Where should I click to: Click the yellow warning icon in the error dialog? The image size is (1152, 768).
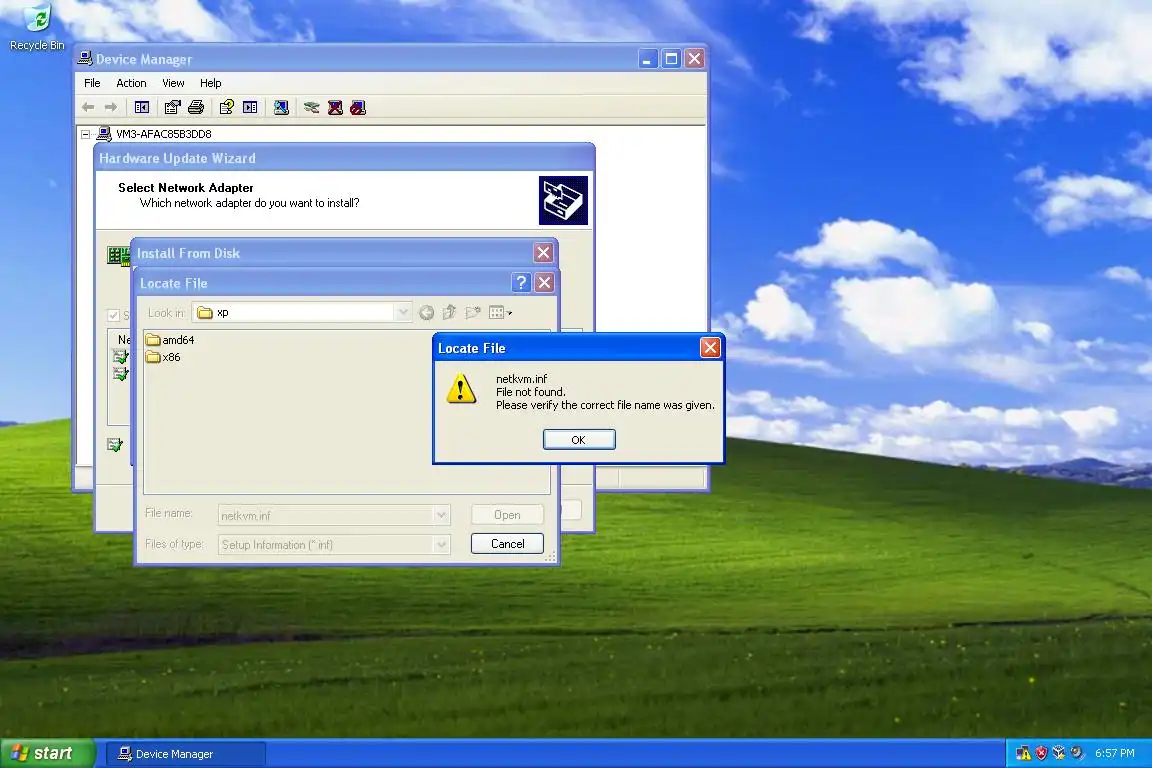click(461, 388)
